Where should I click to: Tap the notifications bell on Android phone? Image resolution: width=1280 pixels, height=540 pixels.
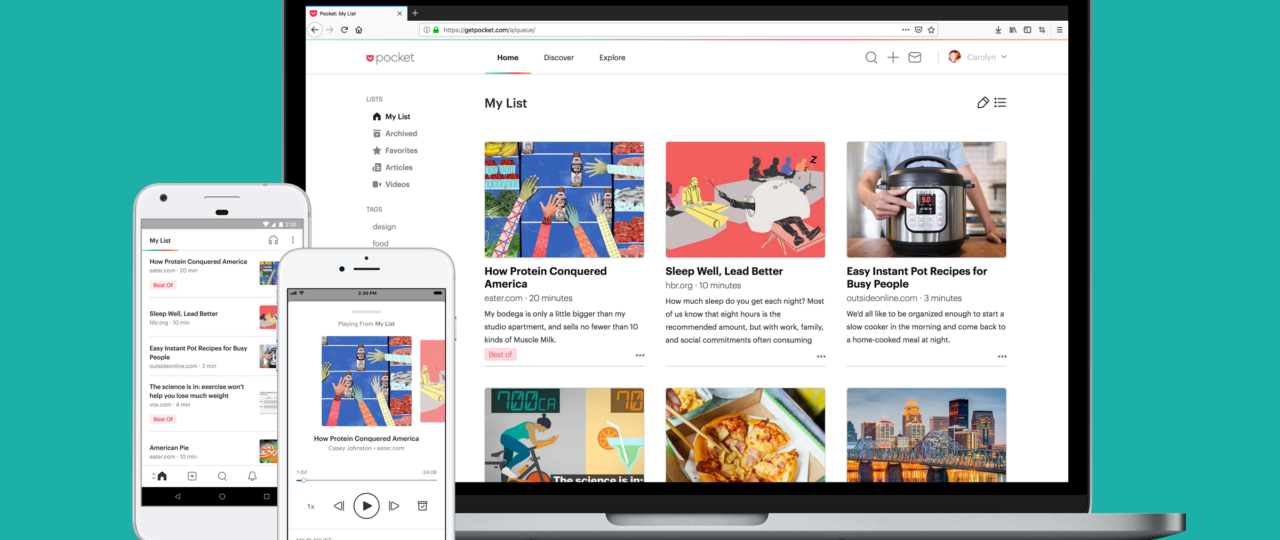252,477
